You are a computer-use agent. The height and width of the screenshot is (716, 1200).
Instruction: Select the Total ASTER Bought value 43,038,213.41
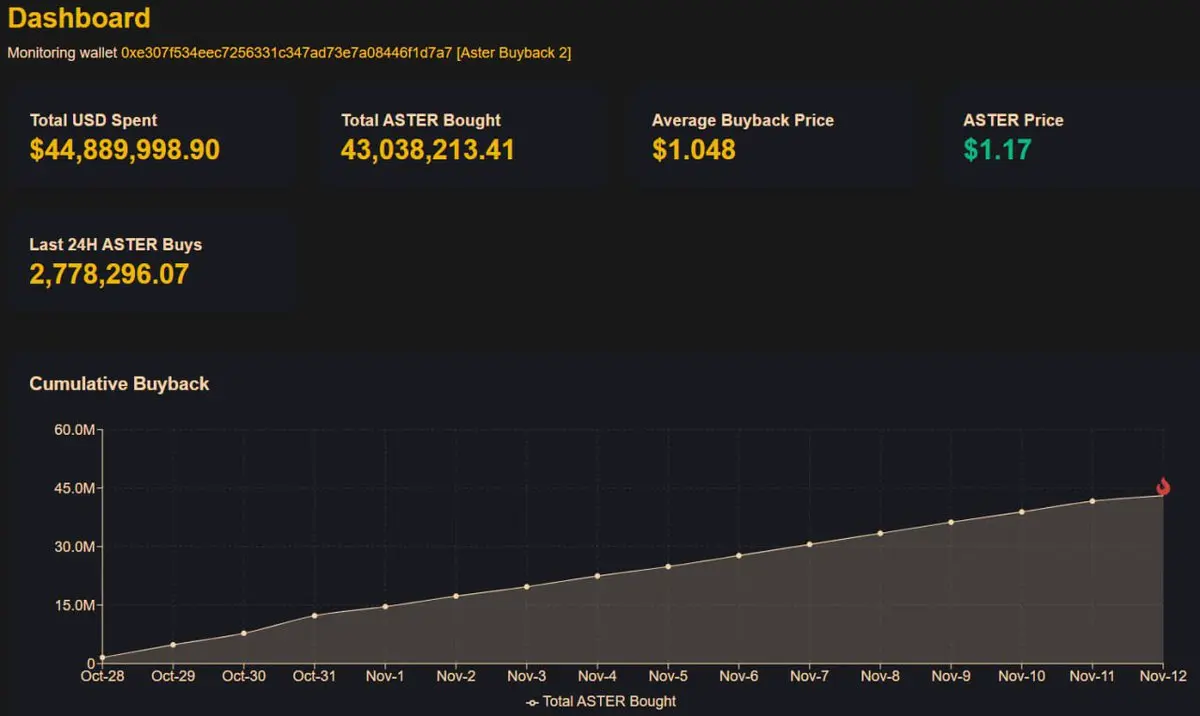pos(428,150)
